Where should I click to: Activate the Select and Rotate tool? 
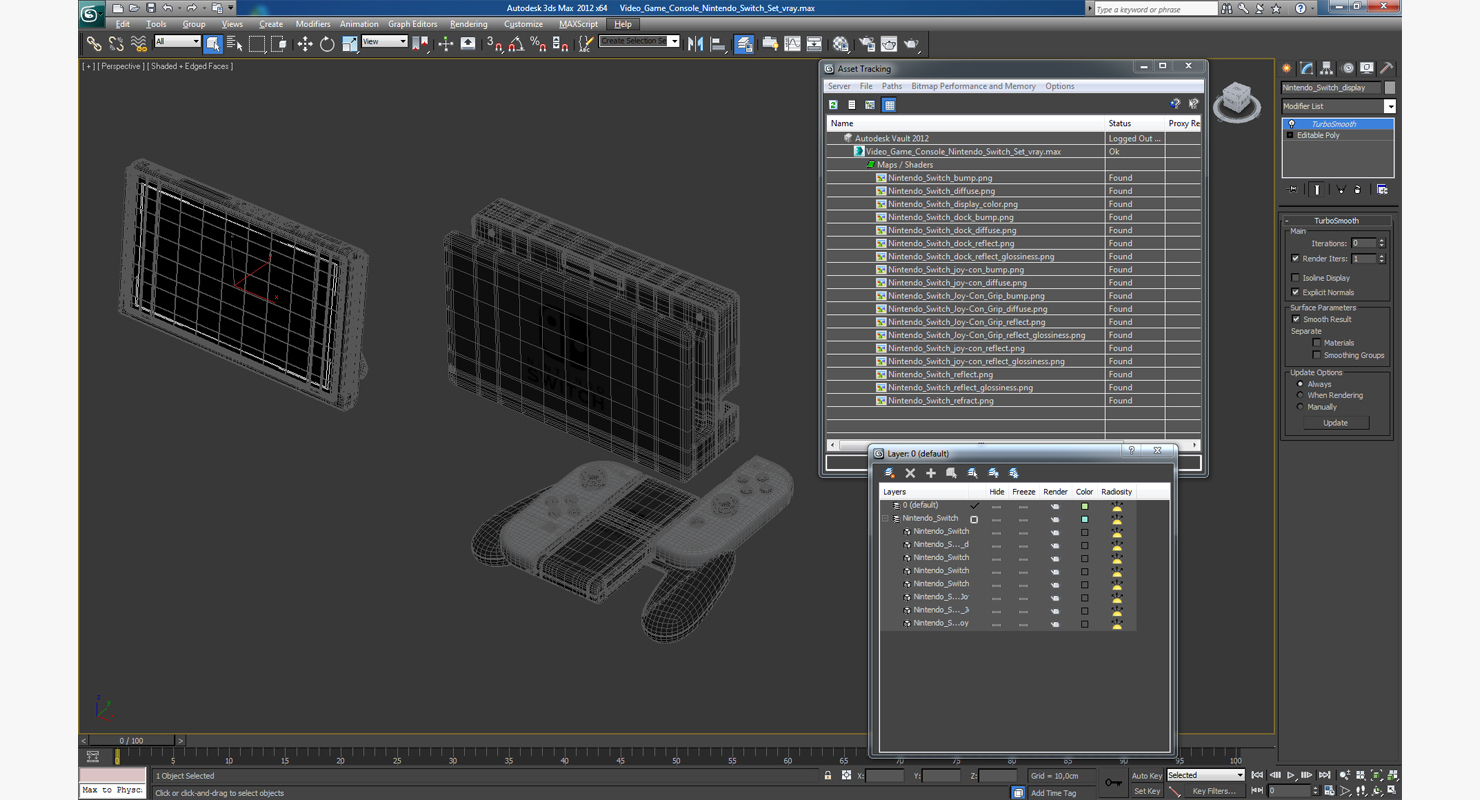pyautogui.click(x=327, y=44)
